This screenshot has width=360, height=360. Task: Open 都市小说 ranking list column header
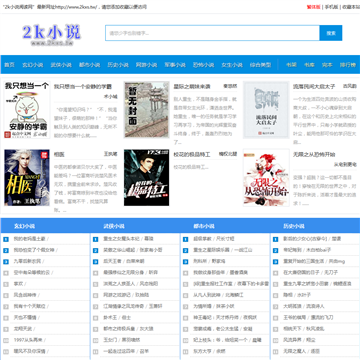tap(204, 226)
